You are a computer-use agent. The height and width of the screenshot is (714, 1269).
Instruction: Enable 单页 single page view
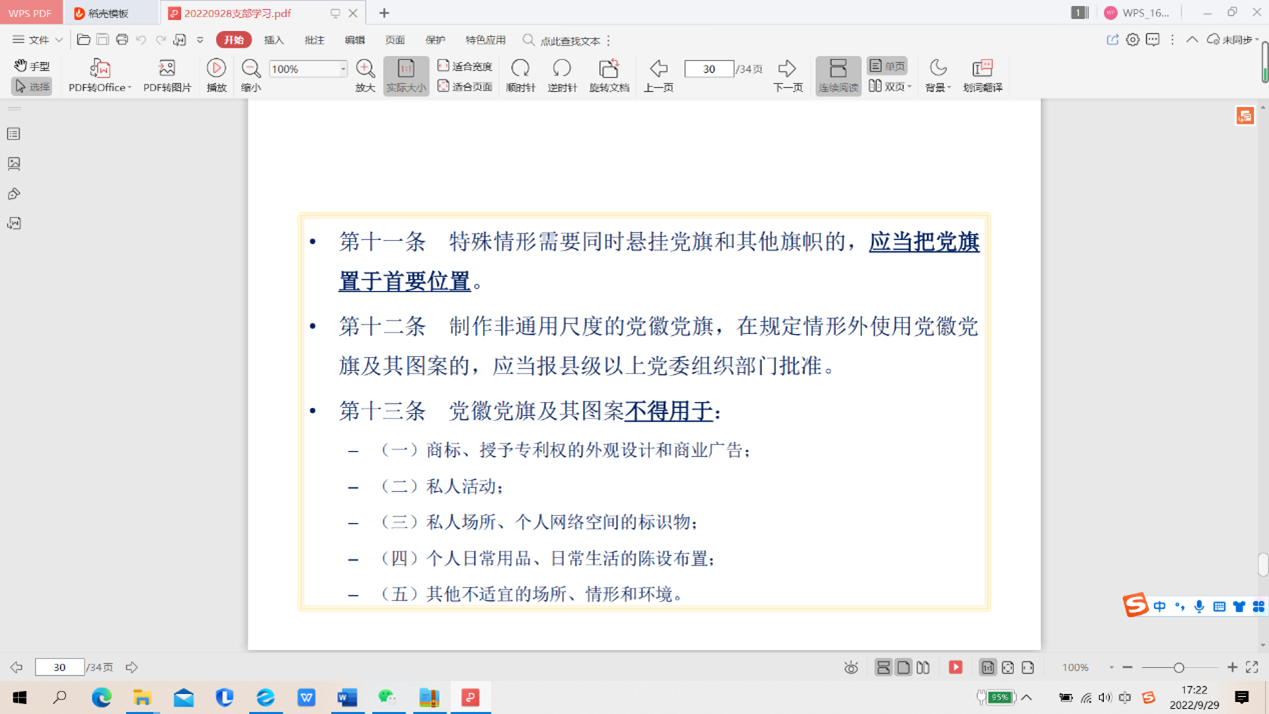[887, 66]
